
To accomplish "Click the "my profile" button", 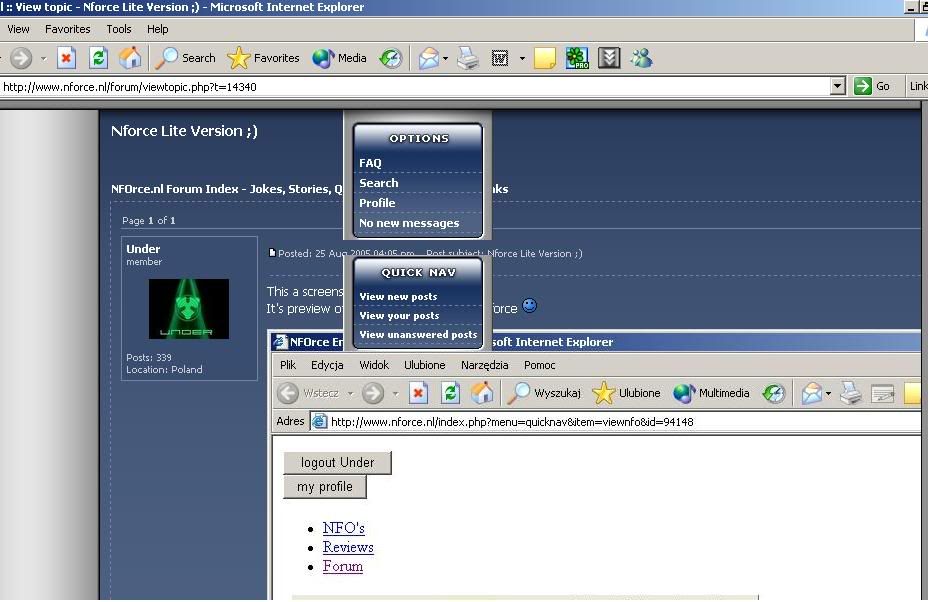I will (325, 487).
